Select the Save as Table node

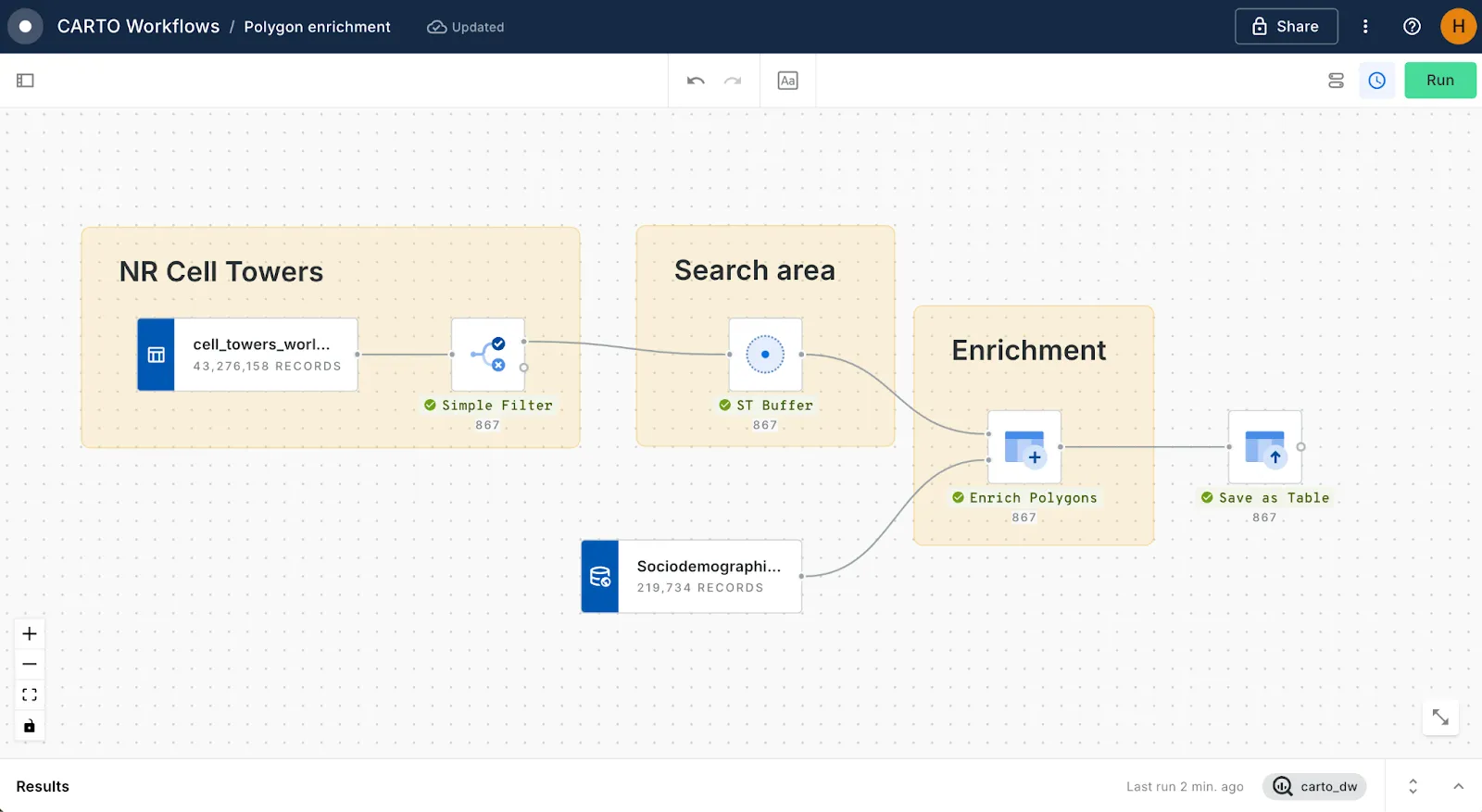(x=1264, y=447)
